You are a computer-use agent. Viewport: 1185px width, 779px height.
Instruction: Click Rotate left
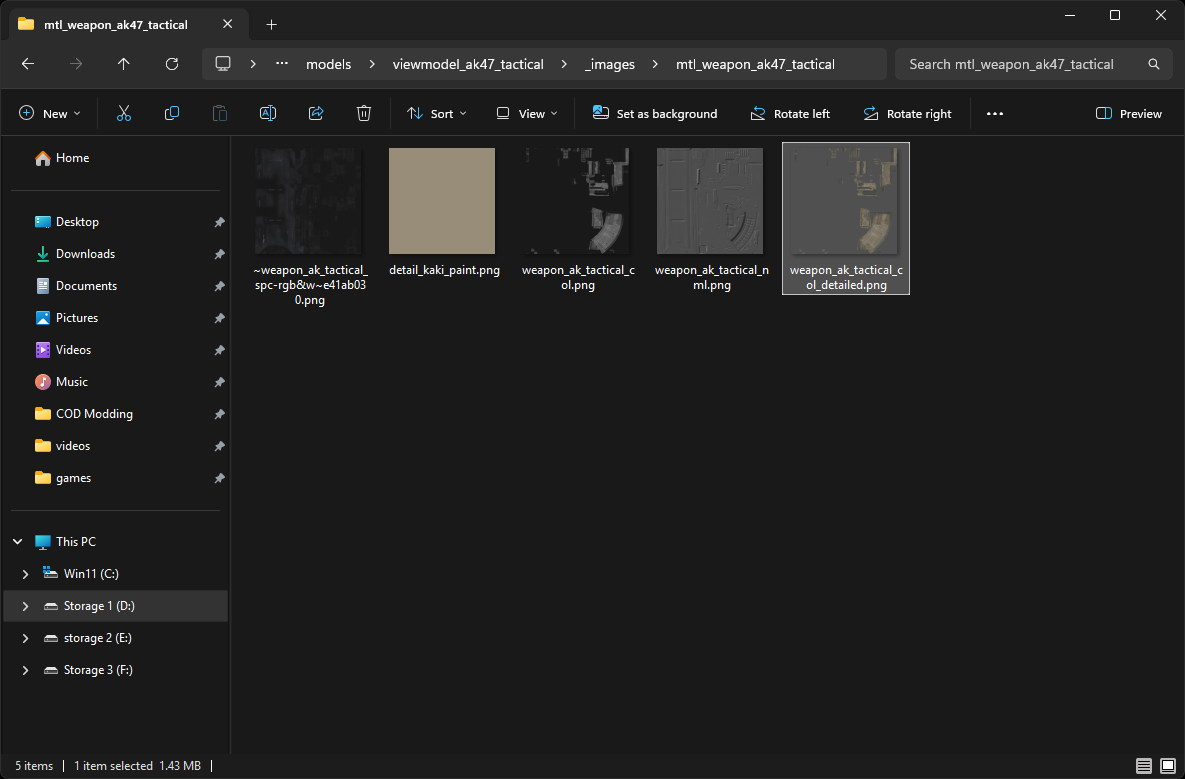pyautogui.click(x=790, y=113)
